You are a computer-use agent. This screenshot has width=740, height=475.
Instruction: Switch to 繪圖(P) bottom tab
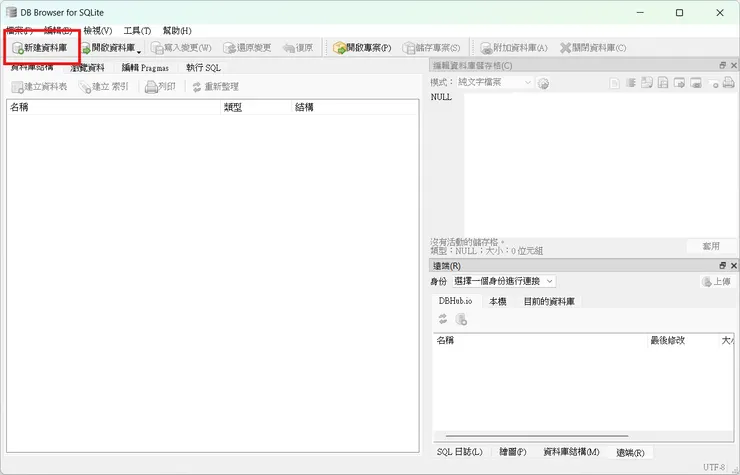click(513, 452)
